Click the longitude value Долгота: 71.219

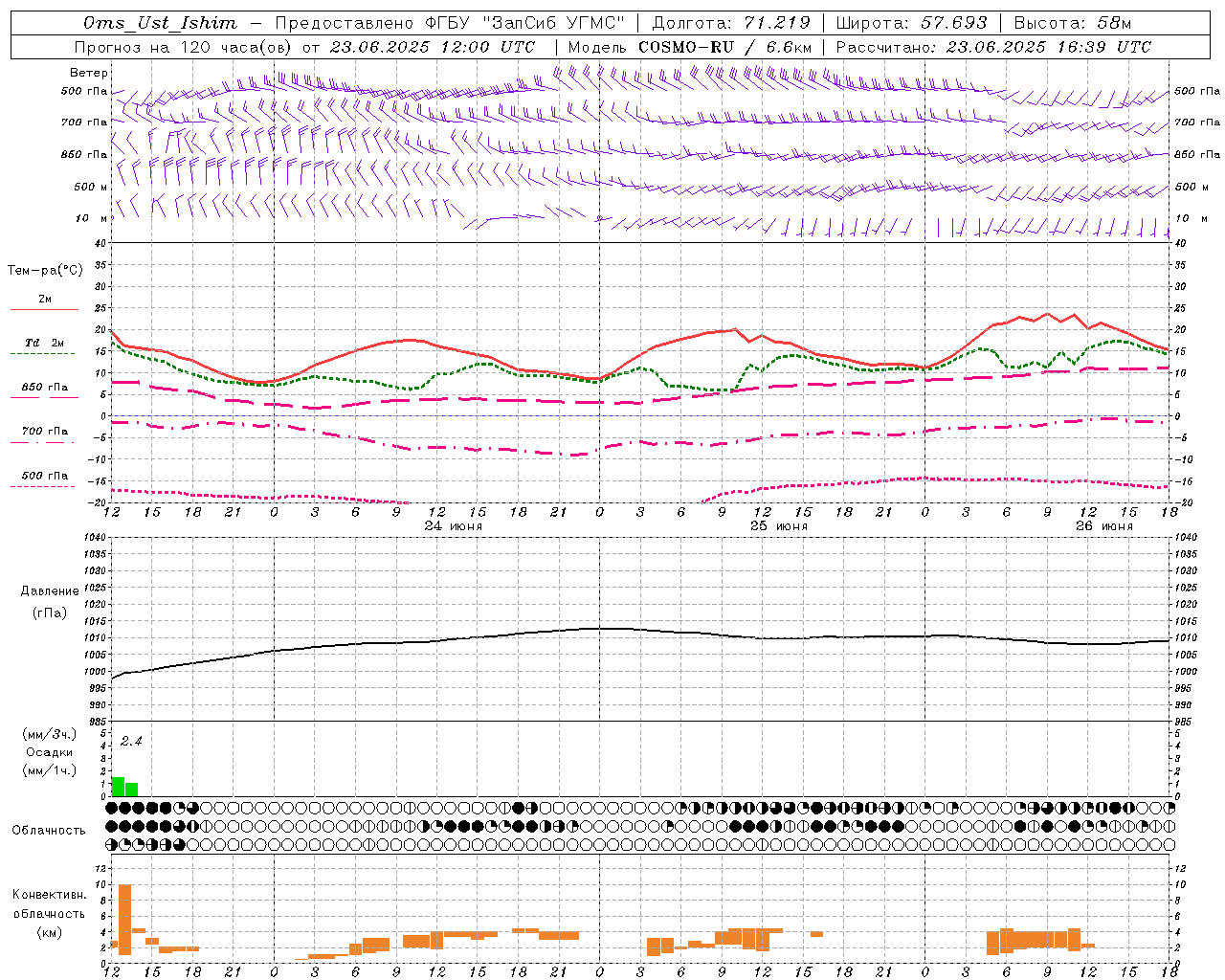[x=731, y=23]
